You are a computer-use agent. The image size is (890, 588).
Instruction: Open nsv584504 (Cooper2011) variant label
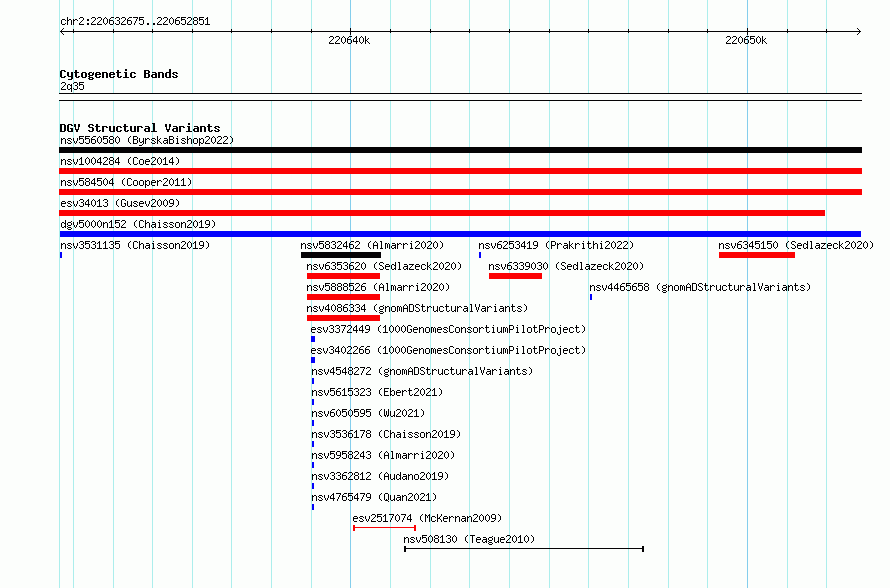[x=126, y=182]
